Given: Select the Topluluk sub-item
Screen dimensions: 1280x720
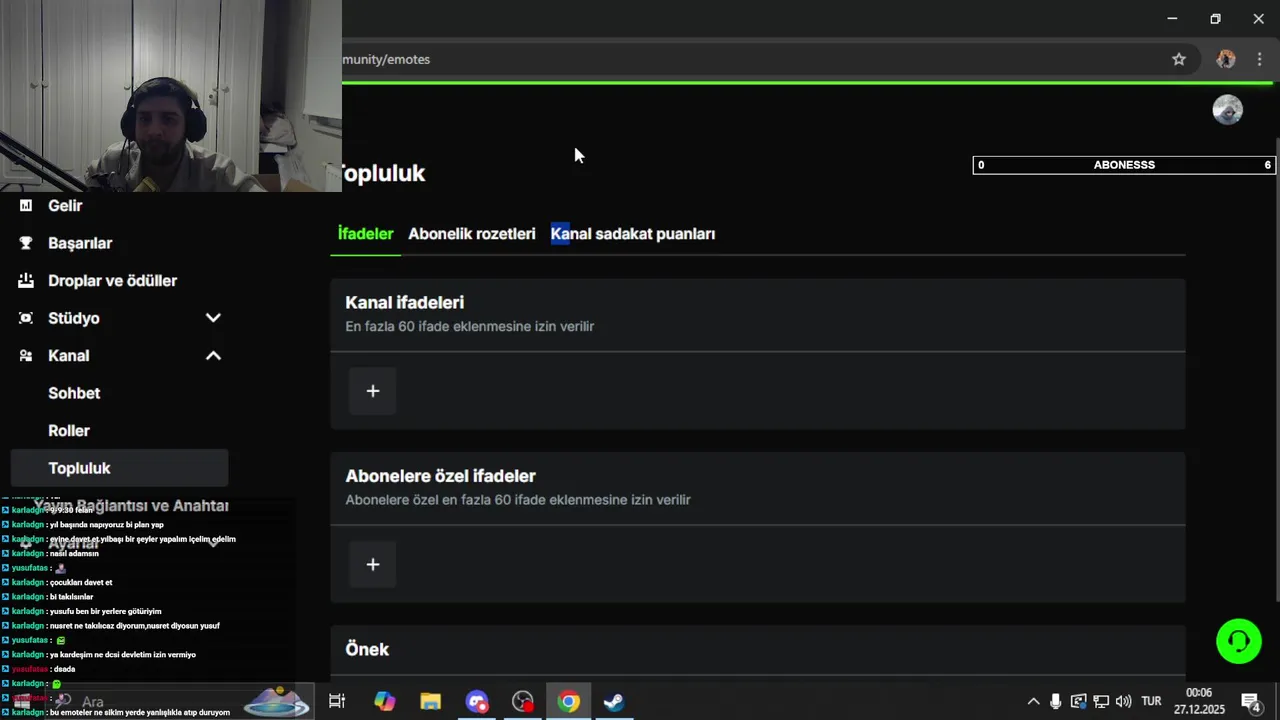Looking at the screenshot, I should point(119,468).
